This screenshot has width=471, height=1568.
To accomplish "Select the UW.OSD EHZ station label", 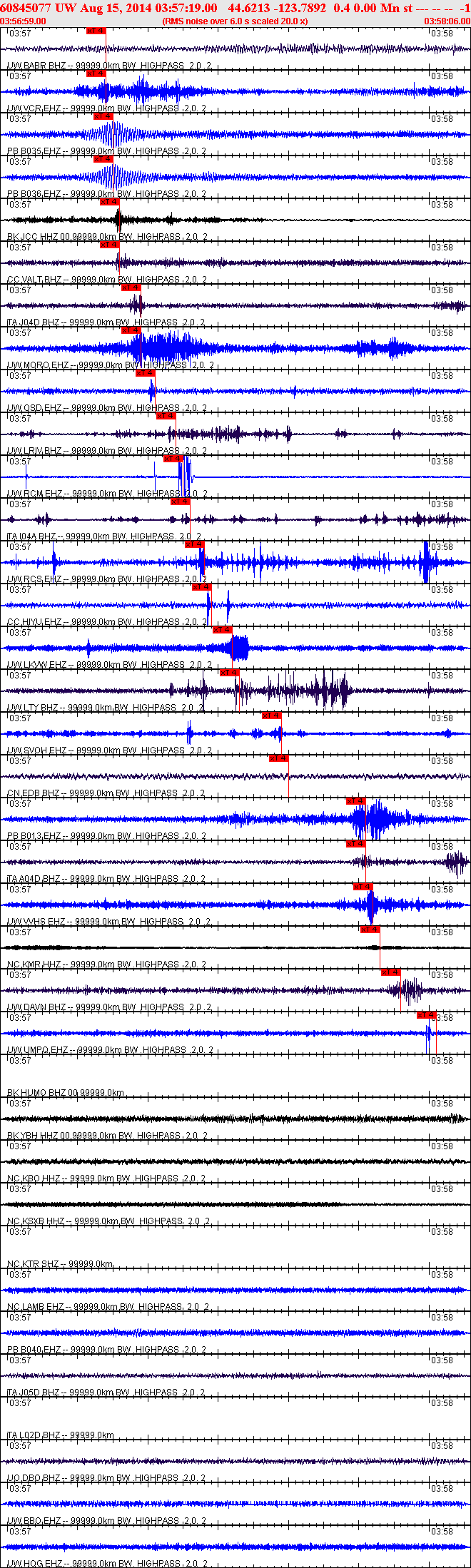I will (x=107, y=408).
